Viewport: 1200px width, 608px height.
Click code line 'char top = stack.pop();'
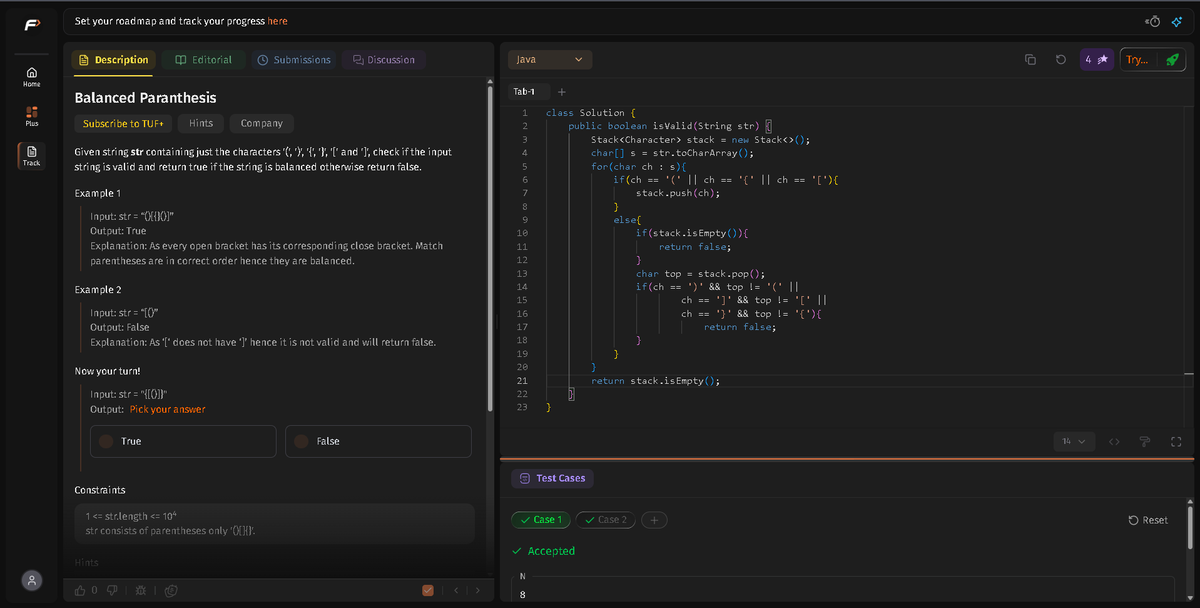point(701,273)
